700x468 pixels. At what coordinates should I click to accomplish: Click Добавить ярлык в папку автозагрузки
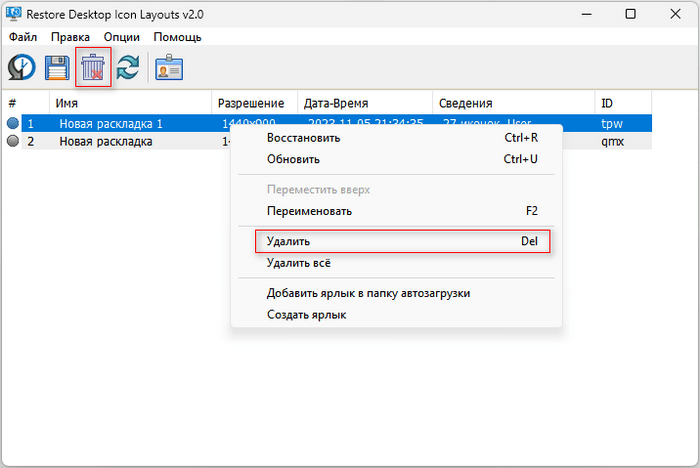click(x=396, y=293)
